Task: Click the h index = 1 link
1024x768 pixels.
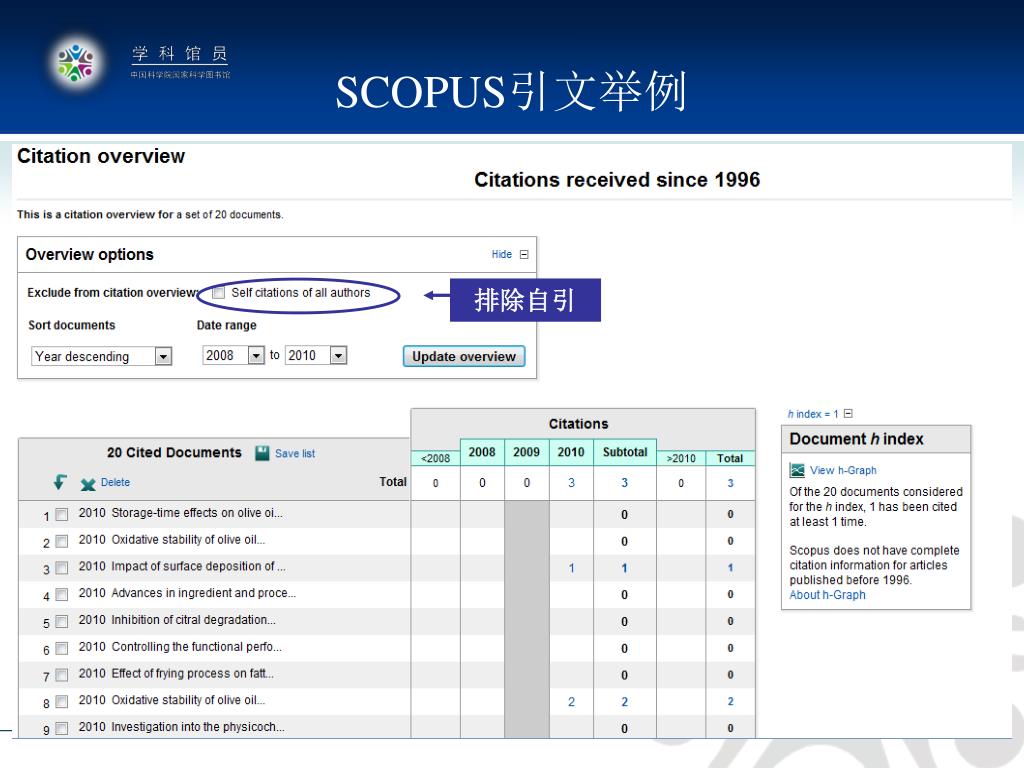Action: point(813,414)
